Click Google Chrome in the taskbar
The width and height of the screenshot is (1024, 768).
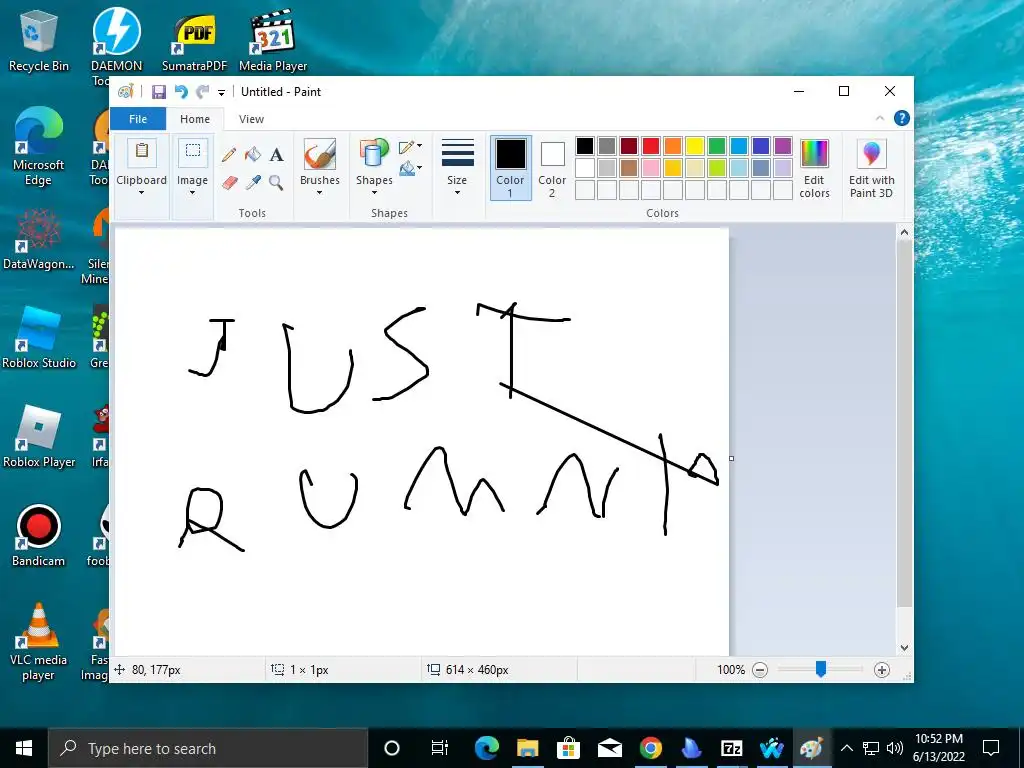[650, 748]
